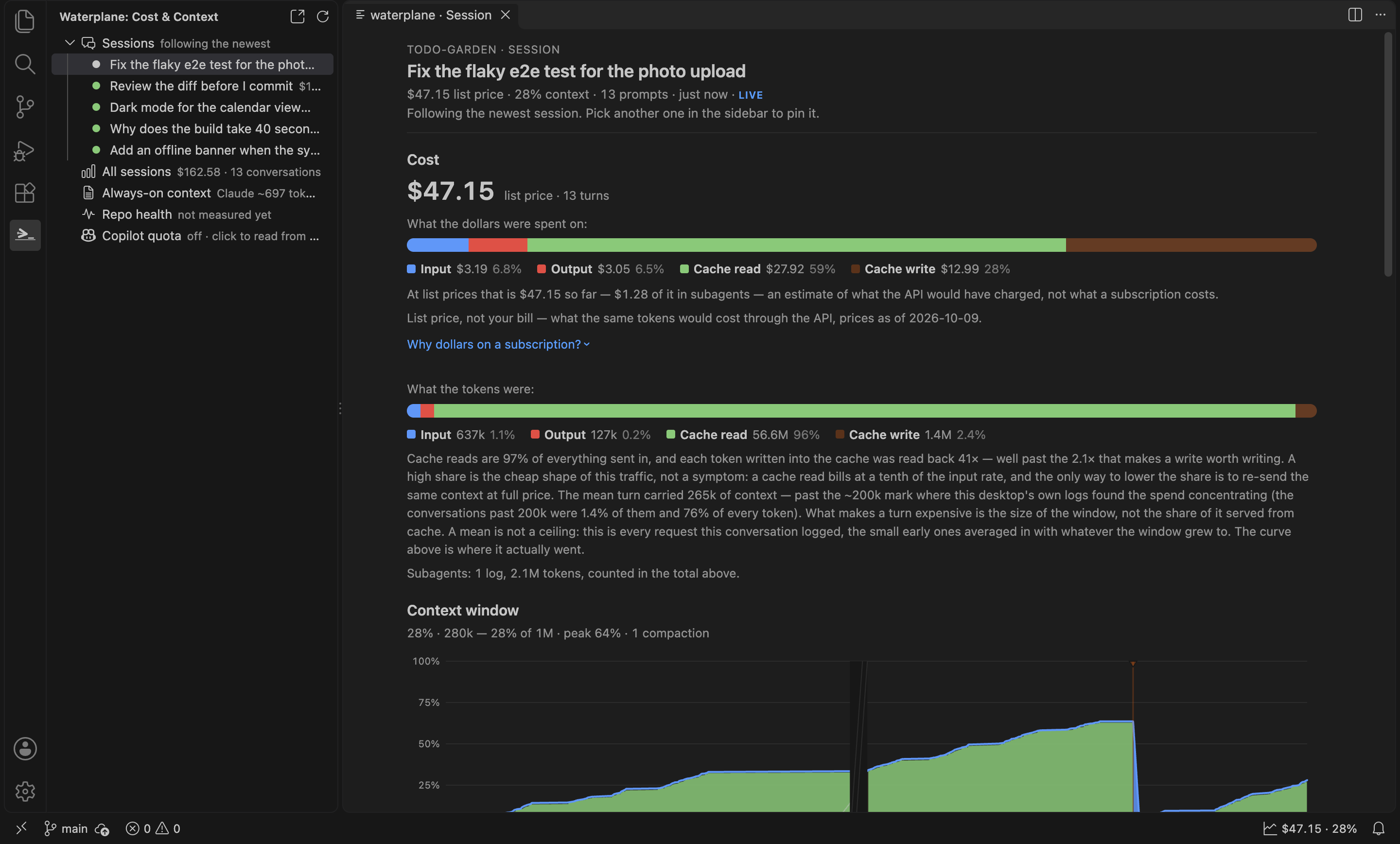The height and width of the screenshot is (844, 1400).
Task: Click the Cache write 1.4M legend entry
Action: [910, 435]
